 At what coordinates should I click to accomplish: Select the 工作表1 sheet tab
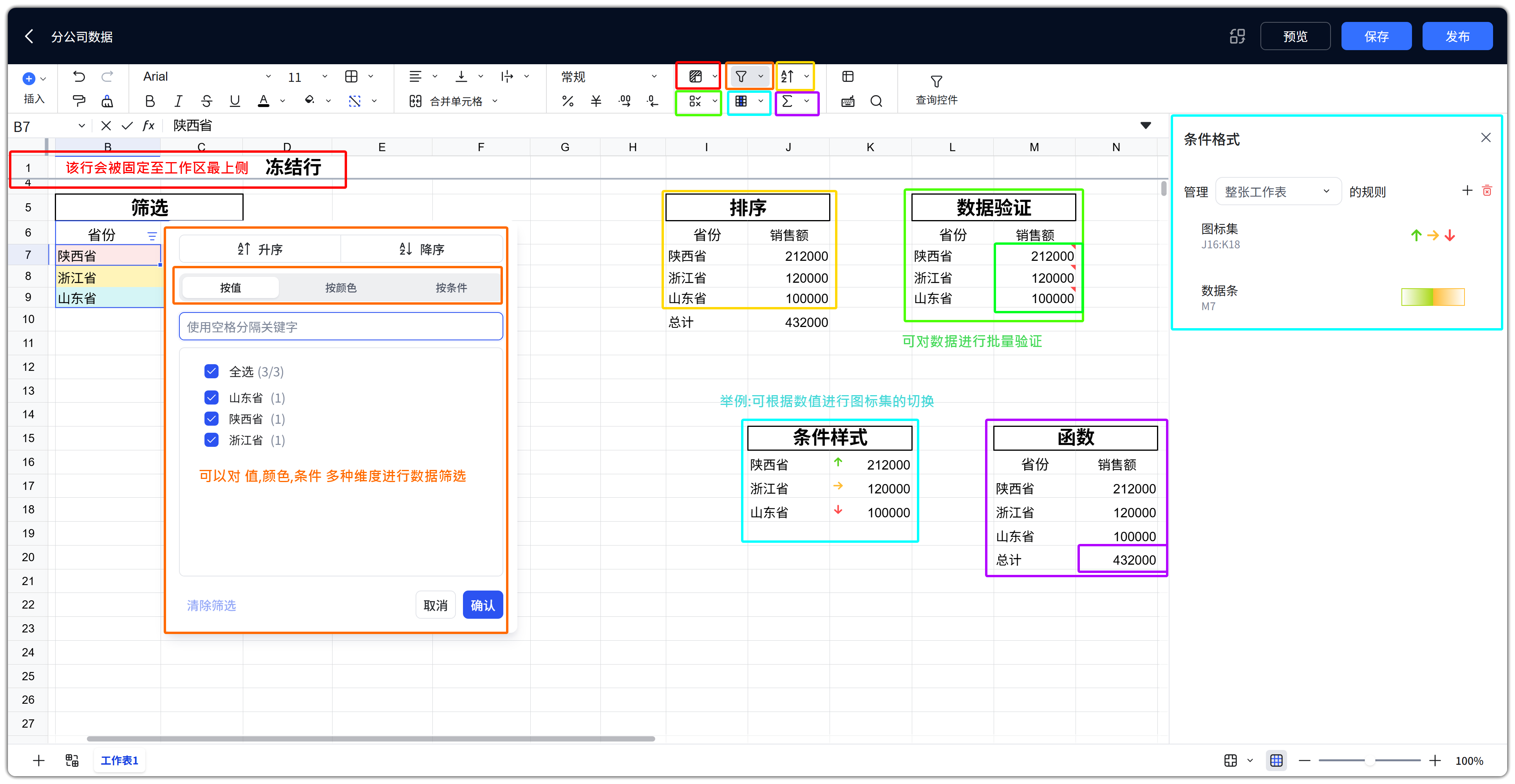[x=119, y=761]
